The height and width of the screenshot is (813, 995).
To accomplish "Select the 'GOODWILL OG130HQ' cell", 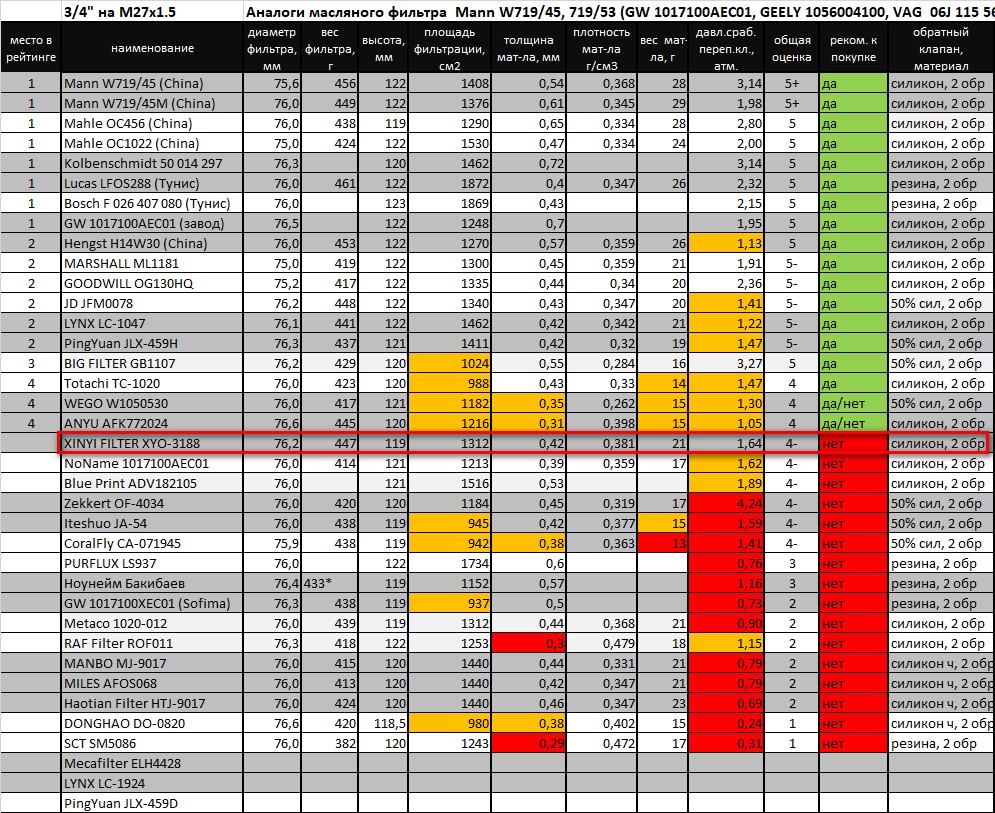I will coord(152,283).
